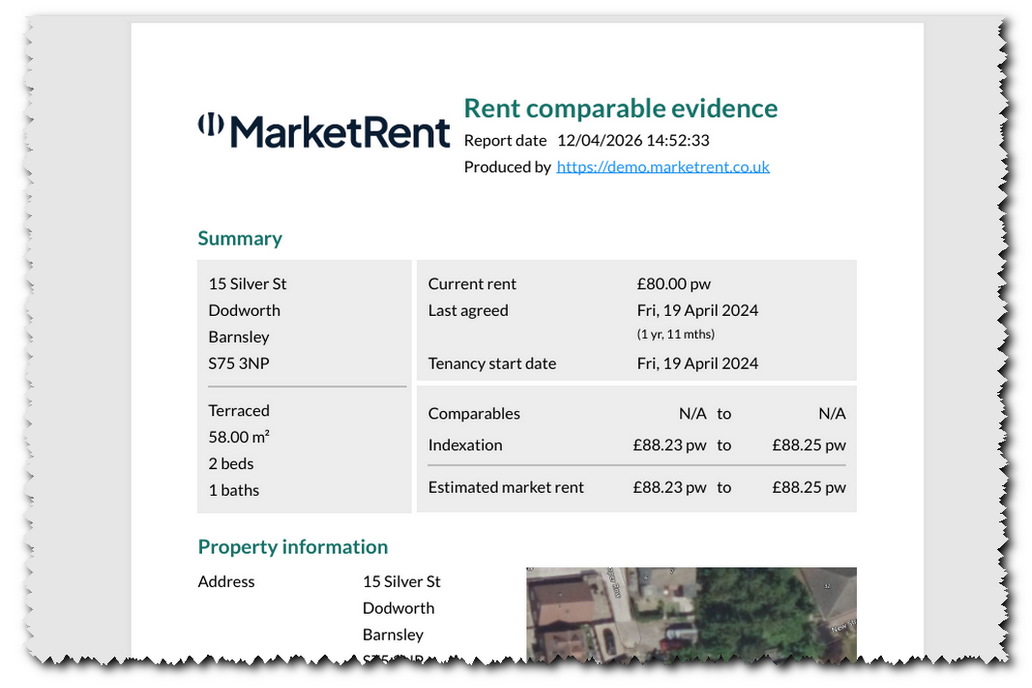Select the postcode 'S75 3NP' in Summary
Viewport: 1032px width, 688px height.
[x=239, y=363]
